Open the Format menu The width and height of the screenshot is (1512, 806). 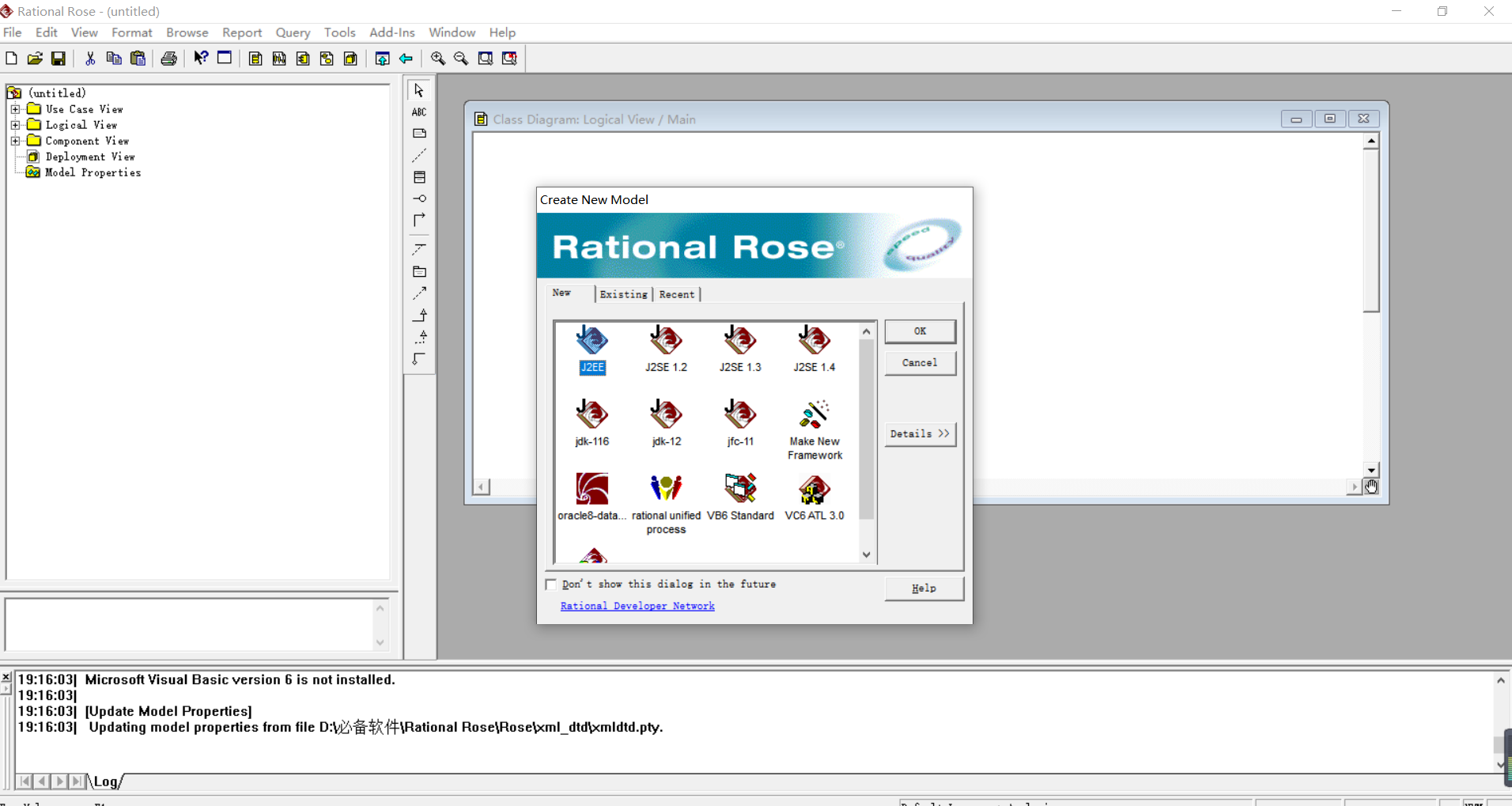[131, 32]
